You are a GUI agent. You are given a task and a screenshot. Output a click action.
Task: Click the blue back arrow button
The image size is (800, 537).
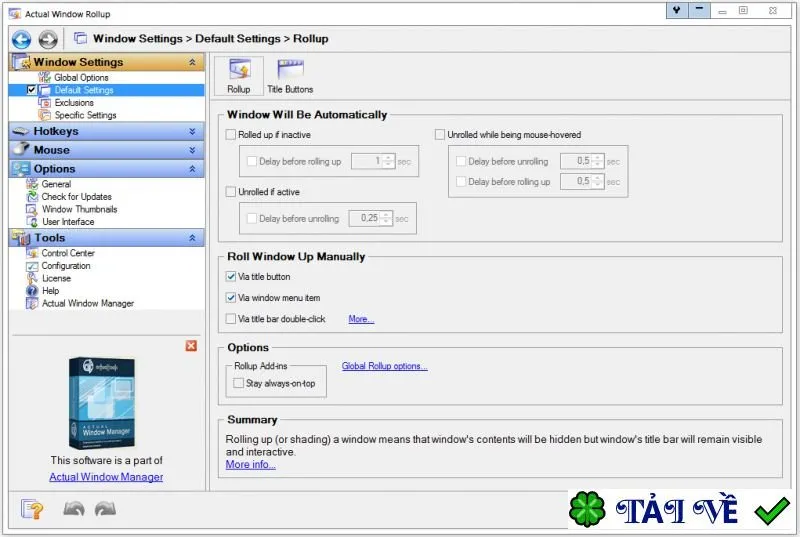point(21,39)
